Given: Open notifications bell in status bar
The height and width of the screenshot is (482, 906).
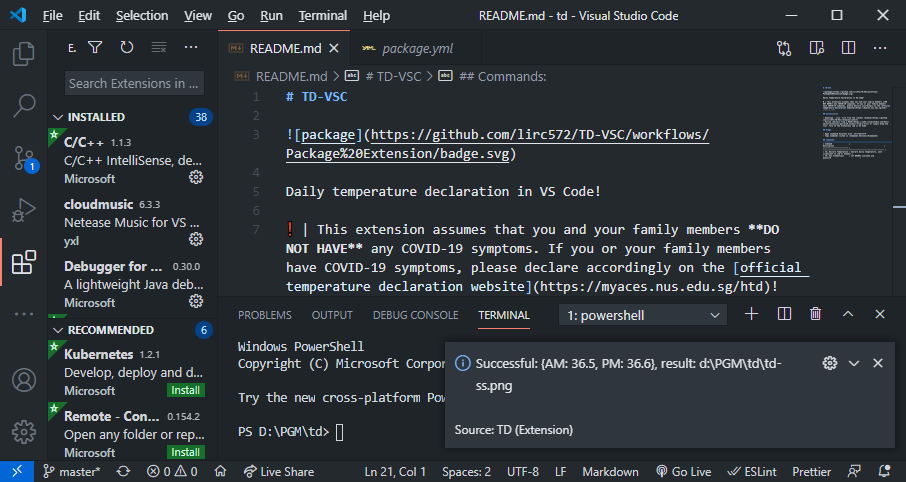Looking at the screenshot, I should [x=883, y=472].
